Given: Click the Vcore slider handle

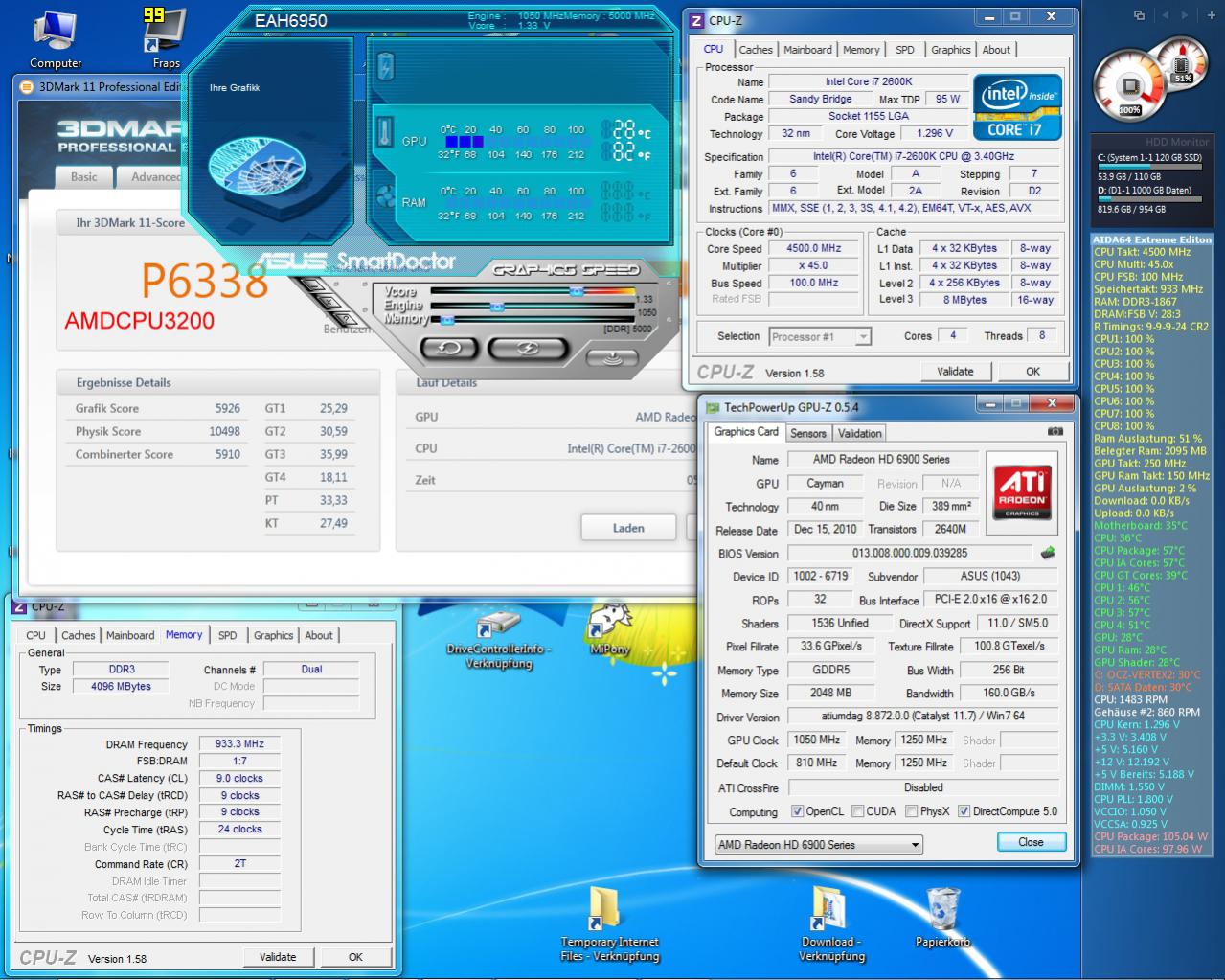Looking at the screenshot, I should [x=576, y=291].
